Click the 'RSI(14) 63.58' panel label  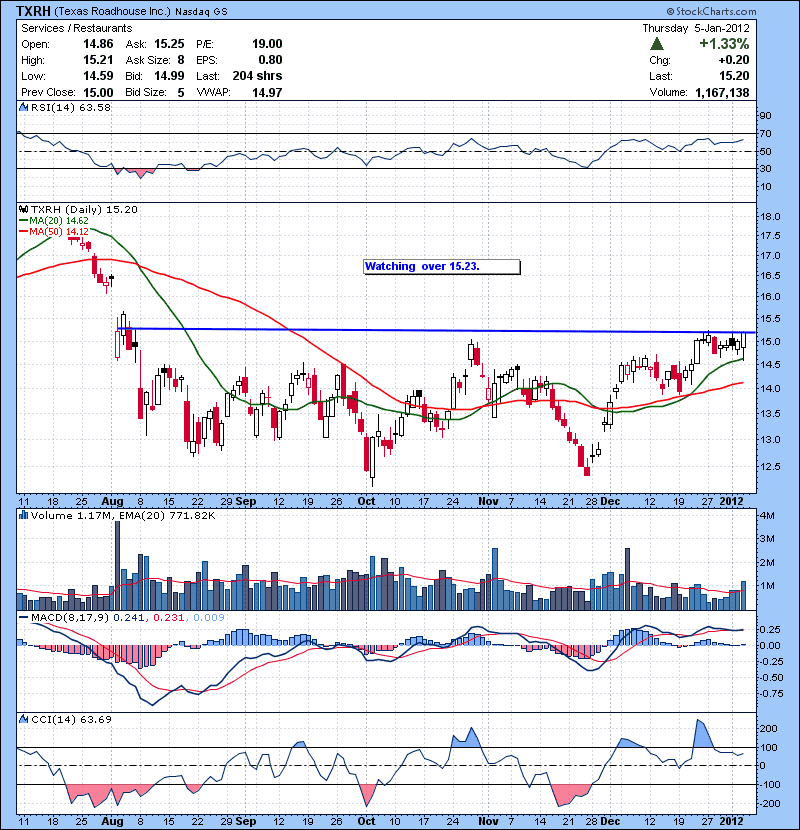click(71, 107)
